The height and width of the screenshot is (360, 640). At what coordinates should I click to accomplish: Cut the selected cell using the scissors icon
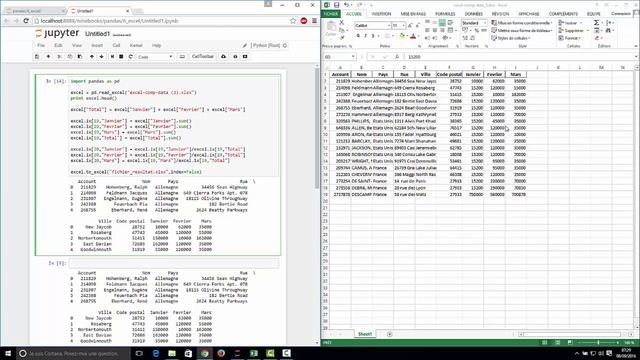[59, 57]
